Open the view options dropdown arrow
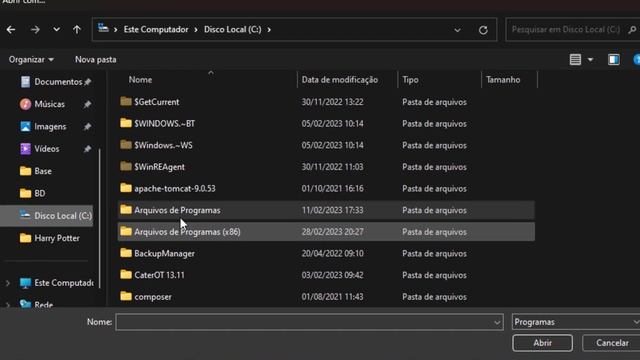 pyautogui.click(x=590, y=60)
